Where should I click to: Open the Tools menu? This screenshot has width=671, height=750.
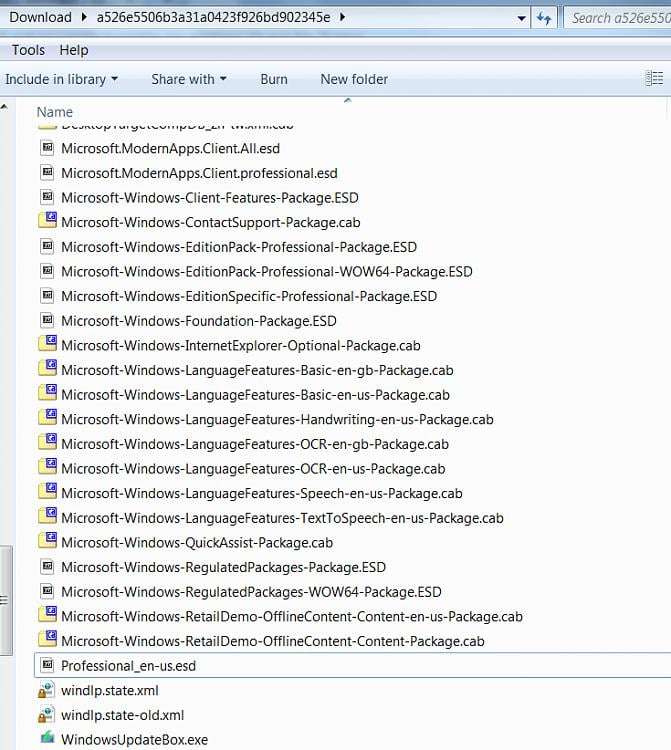[x=28, y=50]
